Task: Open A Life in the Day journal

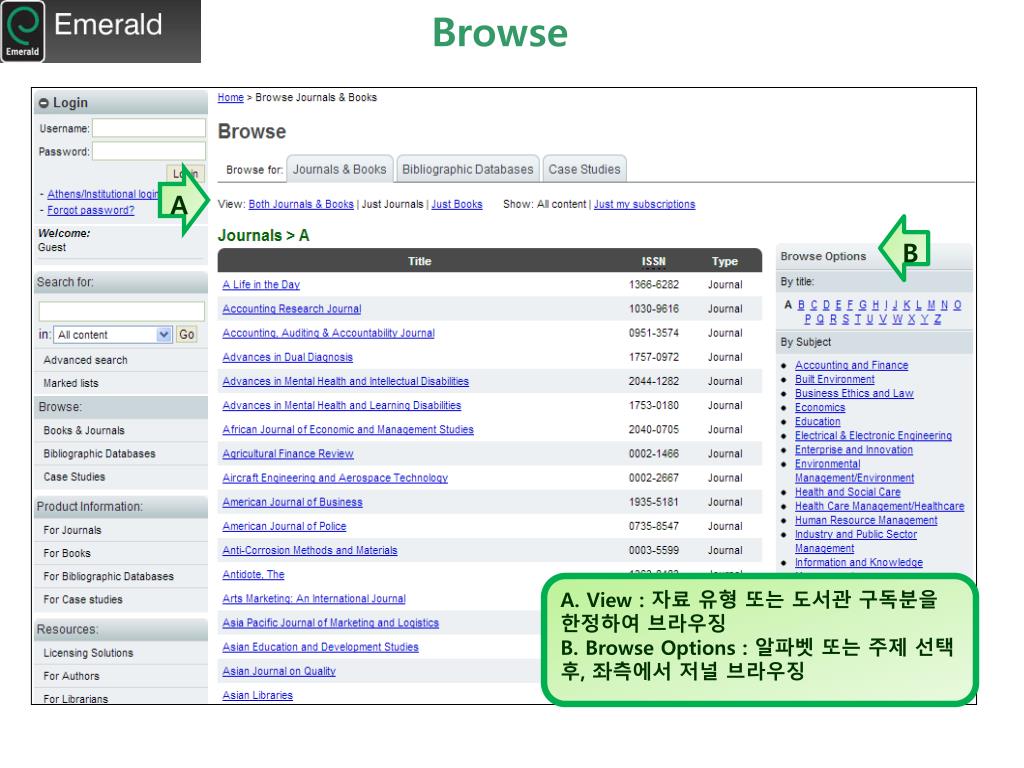Action: (x=261, y=285)
